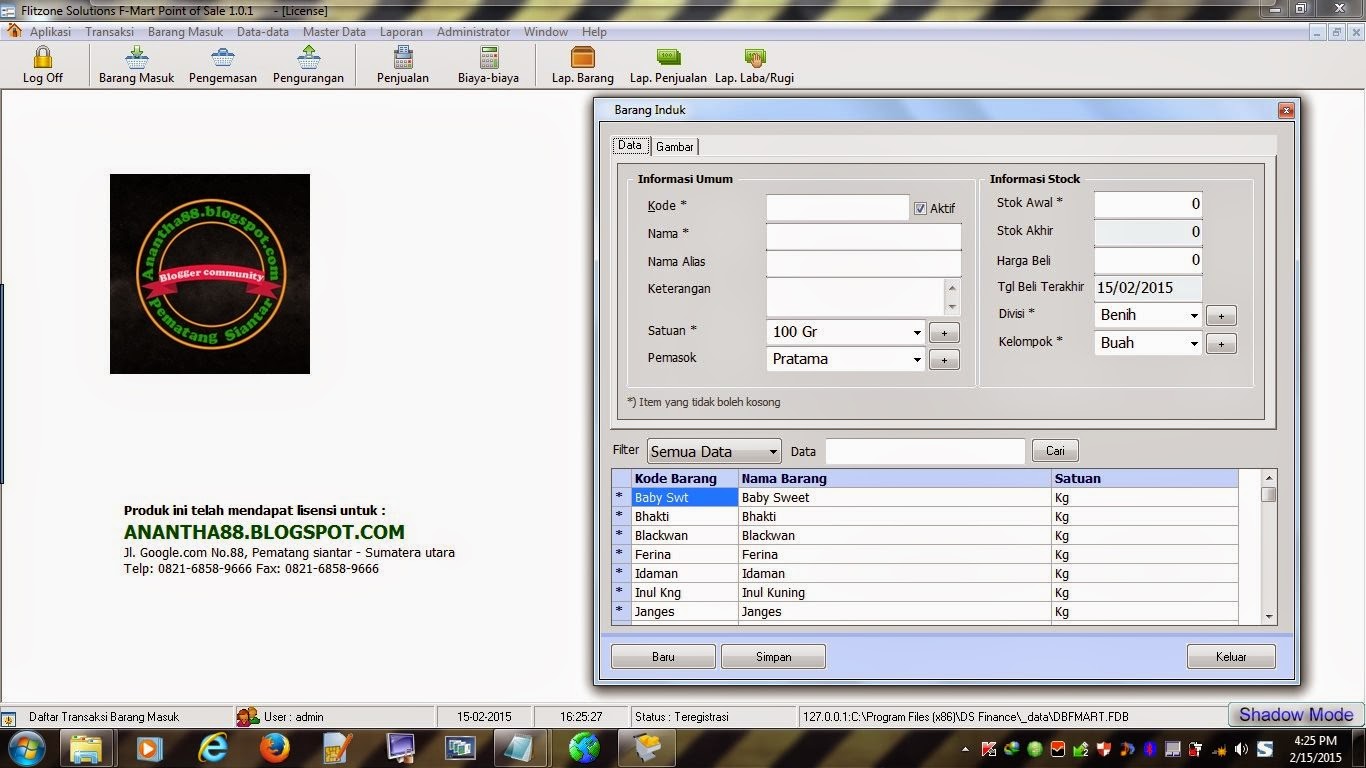This screenshot has width=1366, height=768.
Task: Click the Nama Alias input field
Action: point(864,263)
